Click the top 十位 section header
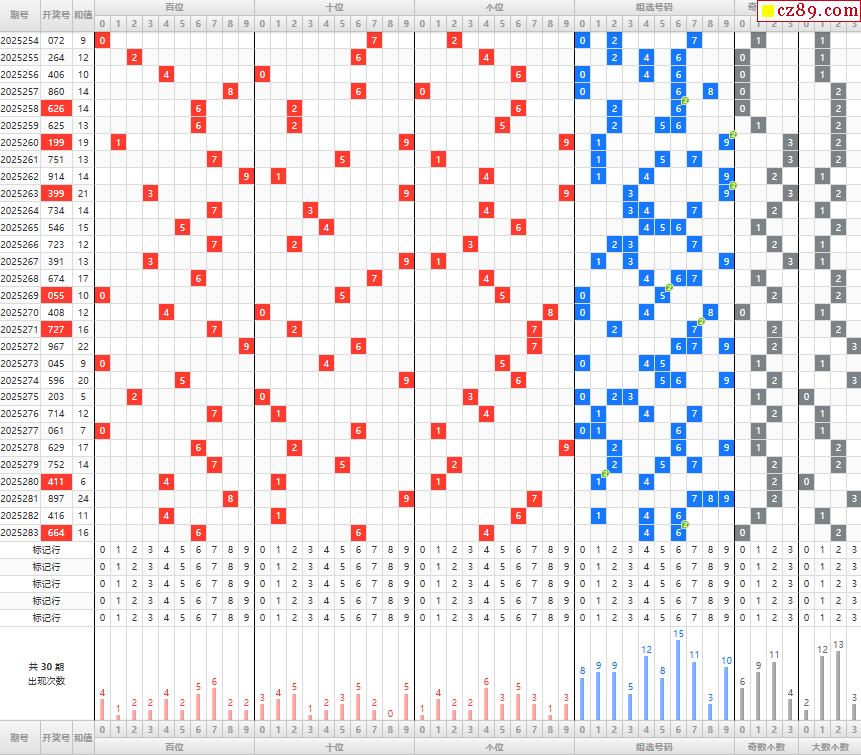861x755 pixels. click(x=334, y=7)
